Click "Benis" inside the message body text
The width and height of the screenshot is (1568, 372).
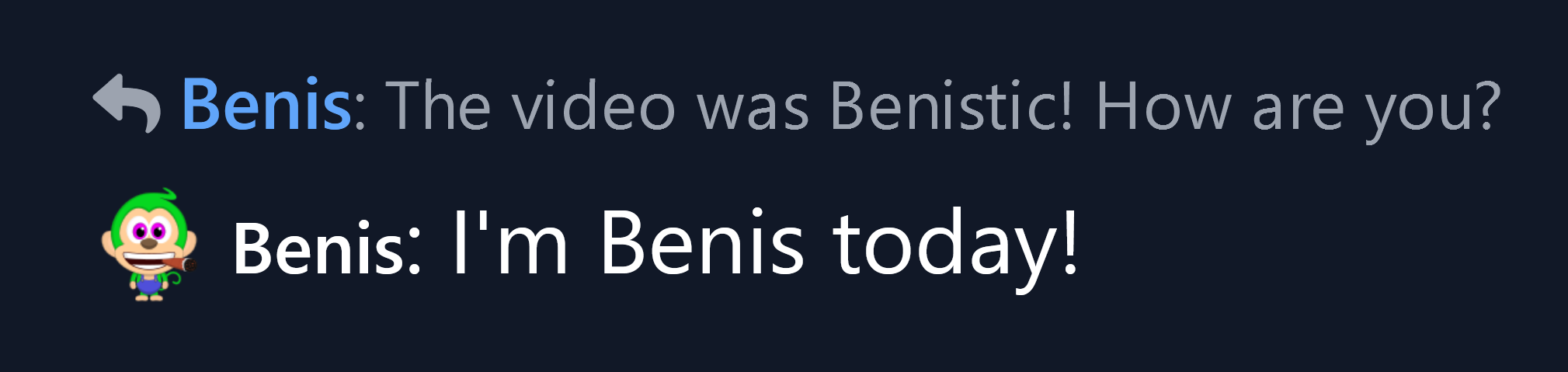click(701, 245)
